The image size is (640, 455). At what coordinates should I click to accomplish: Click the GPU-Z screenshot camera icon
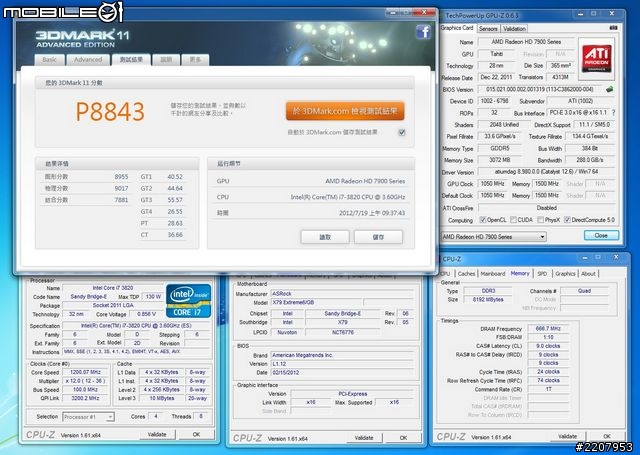coord(613,28)
